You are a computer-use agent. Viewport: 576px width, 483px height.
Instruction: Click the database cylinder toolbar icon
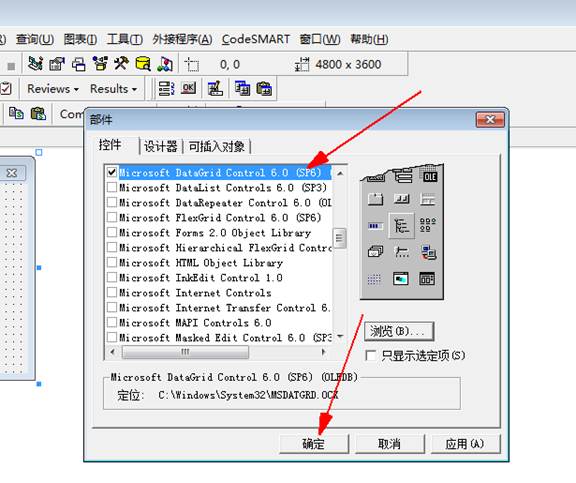click(x=143, y=64)
